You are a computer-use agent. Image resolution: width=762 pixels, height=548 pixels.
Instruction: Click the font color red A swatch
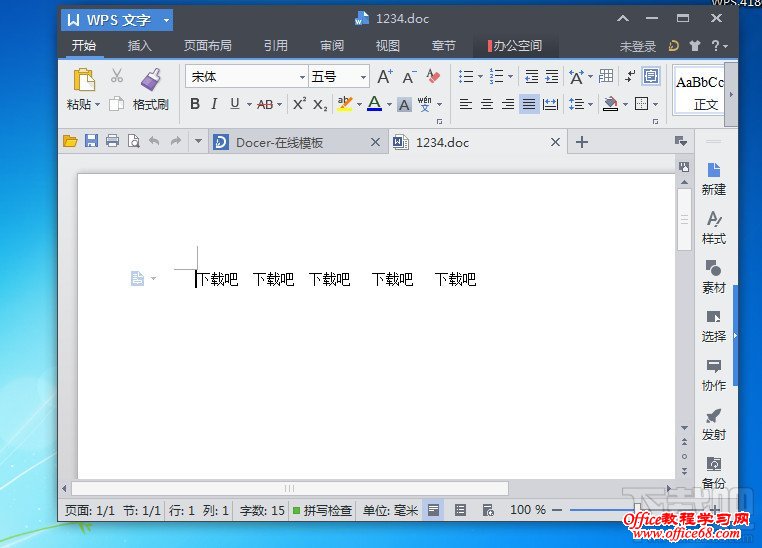tap(374, 104)
